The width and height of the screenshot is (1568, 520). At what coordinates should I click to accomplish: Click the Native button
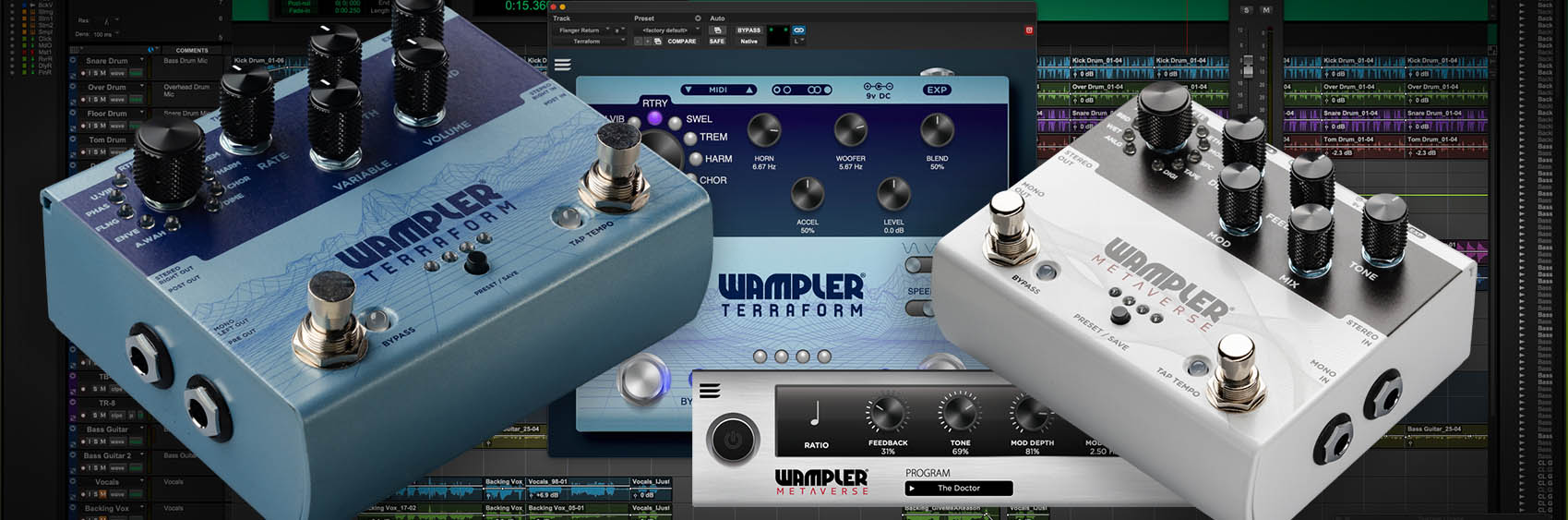click(x=748, y=42)
